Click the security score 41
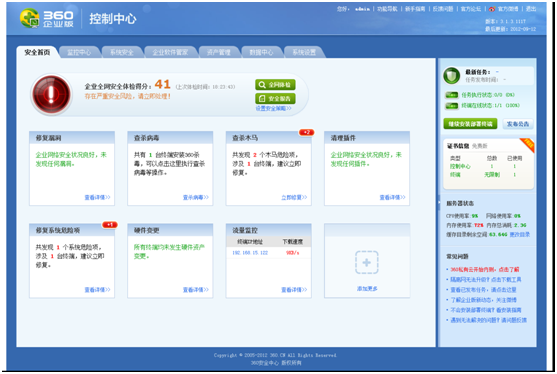The height and width of the screenshot is (374, 557). (163, 84)
